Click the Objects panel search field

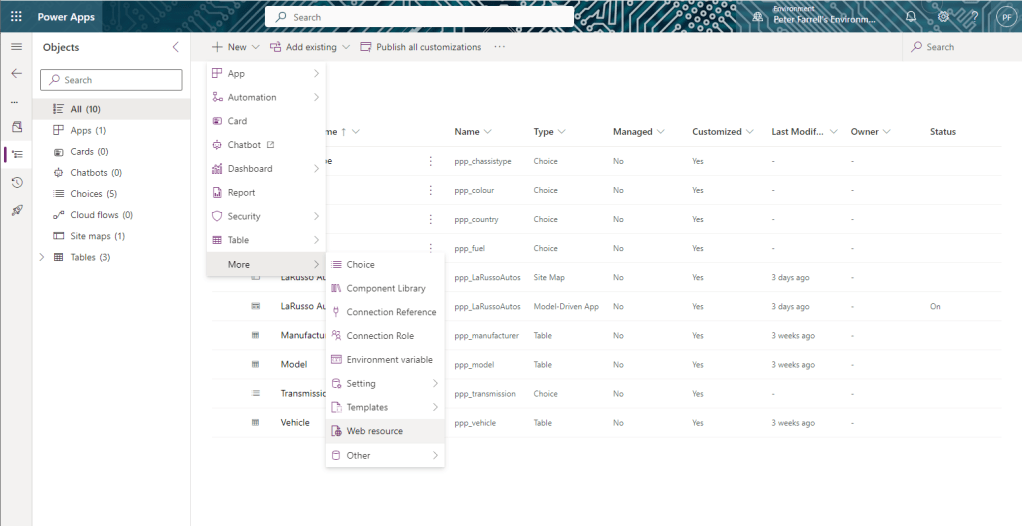coord(112,80)
